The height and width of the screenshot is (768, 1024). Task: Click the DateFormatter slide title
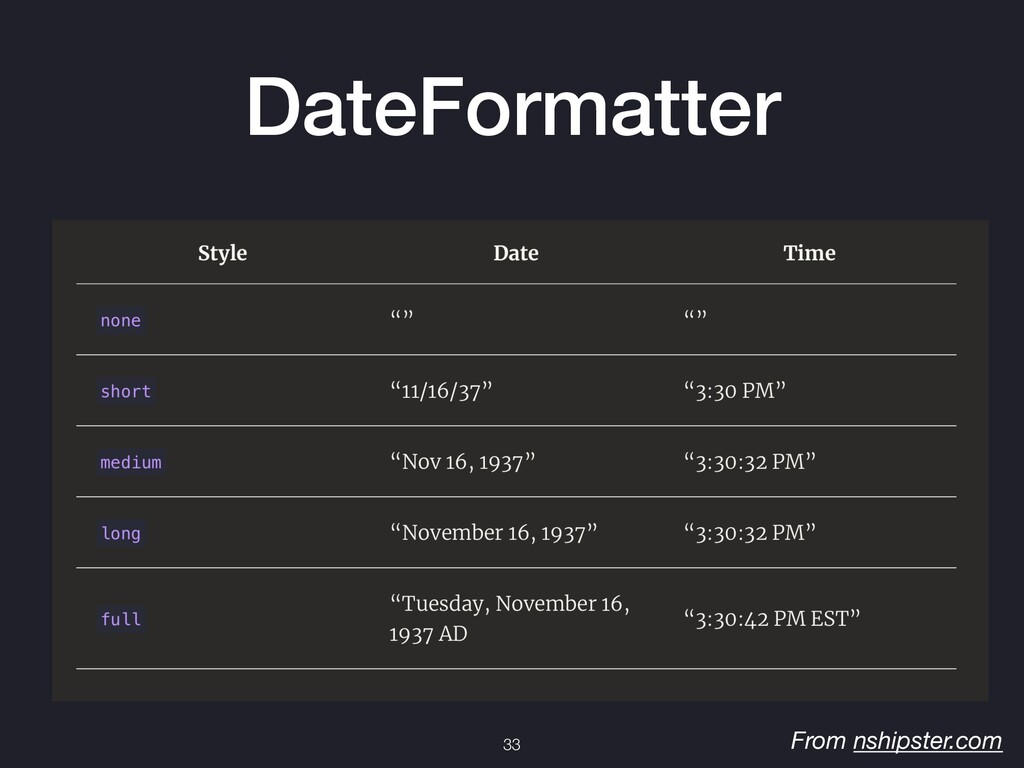tap(513, 106)
